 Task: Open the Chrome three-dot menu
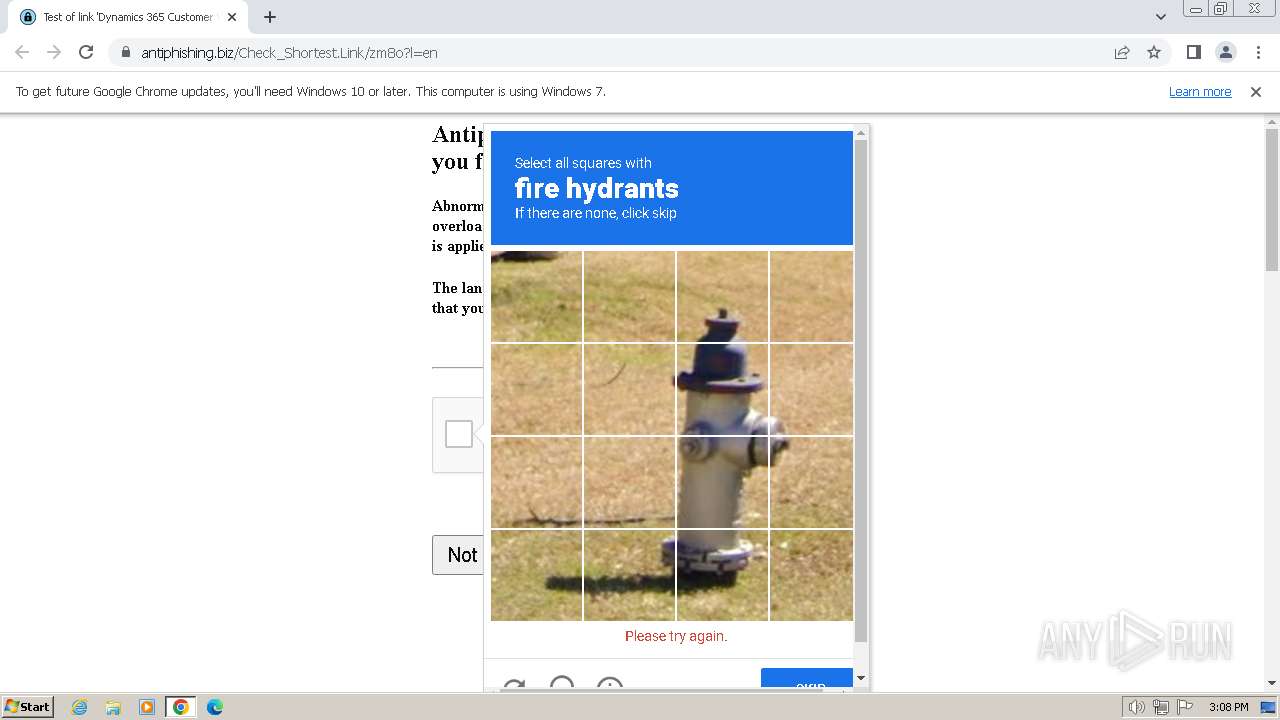(x=1257, y=52)
